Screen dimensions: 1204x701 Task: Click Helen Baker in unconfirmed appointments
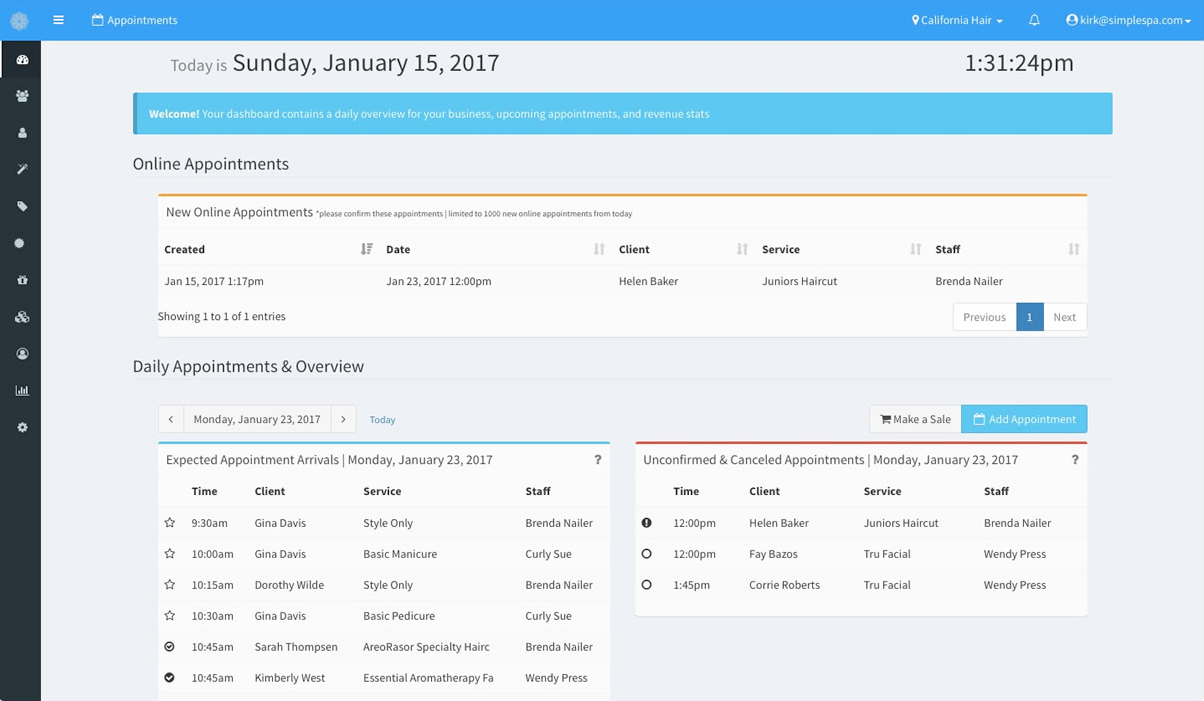coord(779,523)
